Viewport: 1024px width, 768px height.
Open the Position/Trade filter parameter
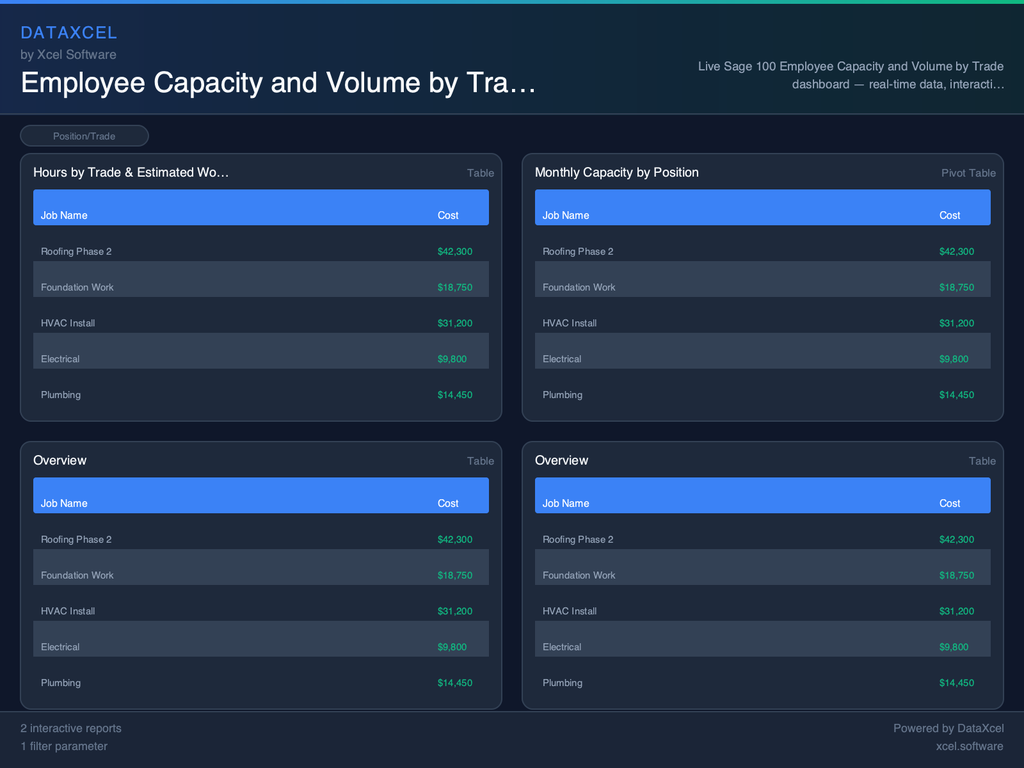point(84,135)
